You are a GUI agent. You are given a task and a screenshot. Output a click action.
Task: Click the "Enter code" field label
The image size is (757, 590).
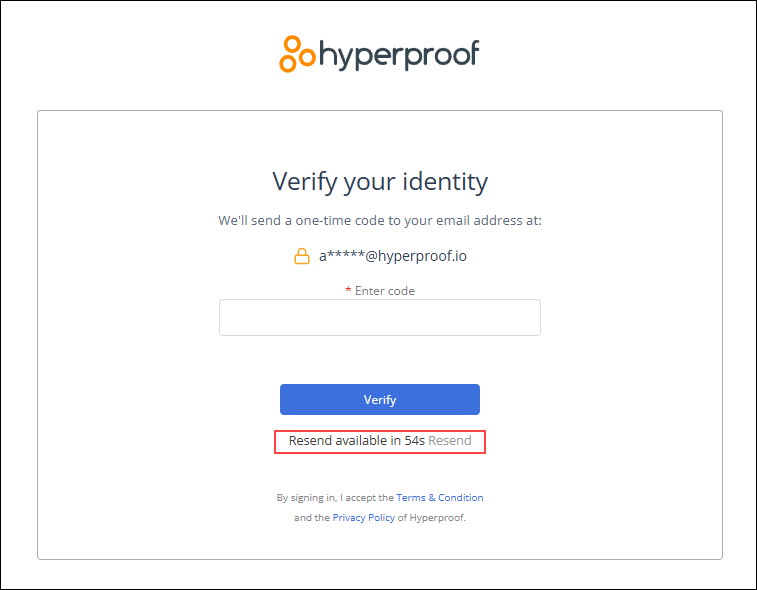click(385, 291)
